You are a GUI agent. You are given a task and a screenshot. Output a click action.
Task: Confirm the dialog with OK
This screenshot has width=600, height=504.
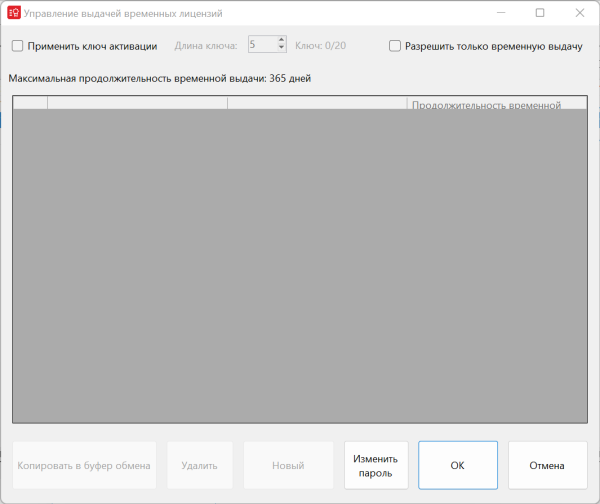457,465
